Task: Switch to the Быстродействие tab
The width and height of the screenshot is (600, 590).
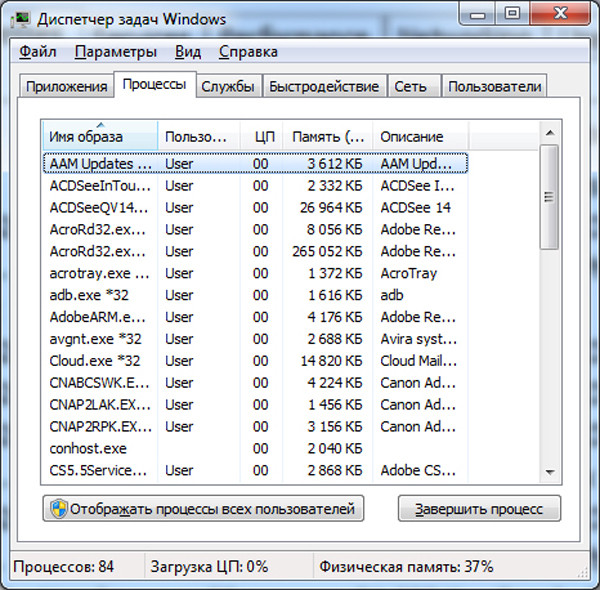Action: click(323, 86)
